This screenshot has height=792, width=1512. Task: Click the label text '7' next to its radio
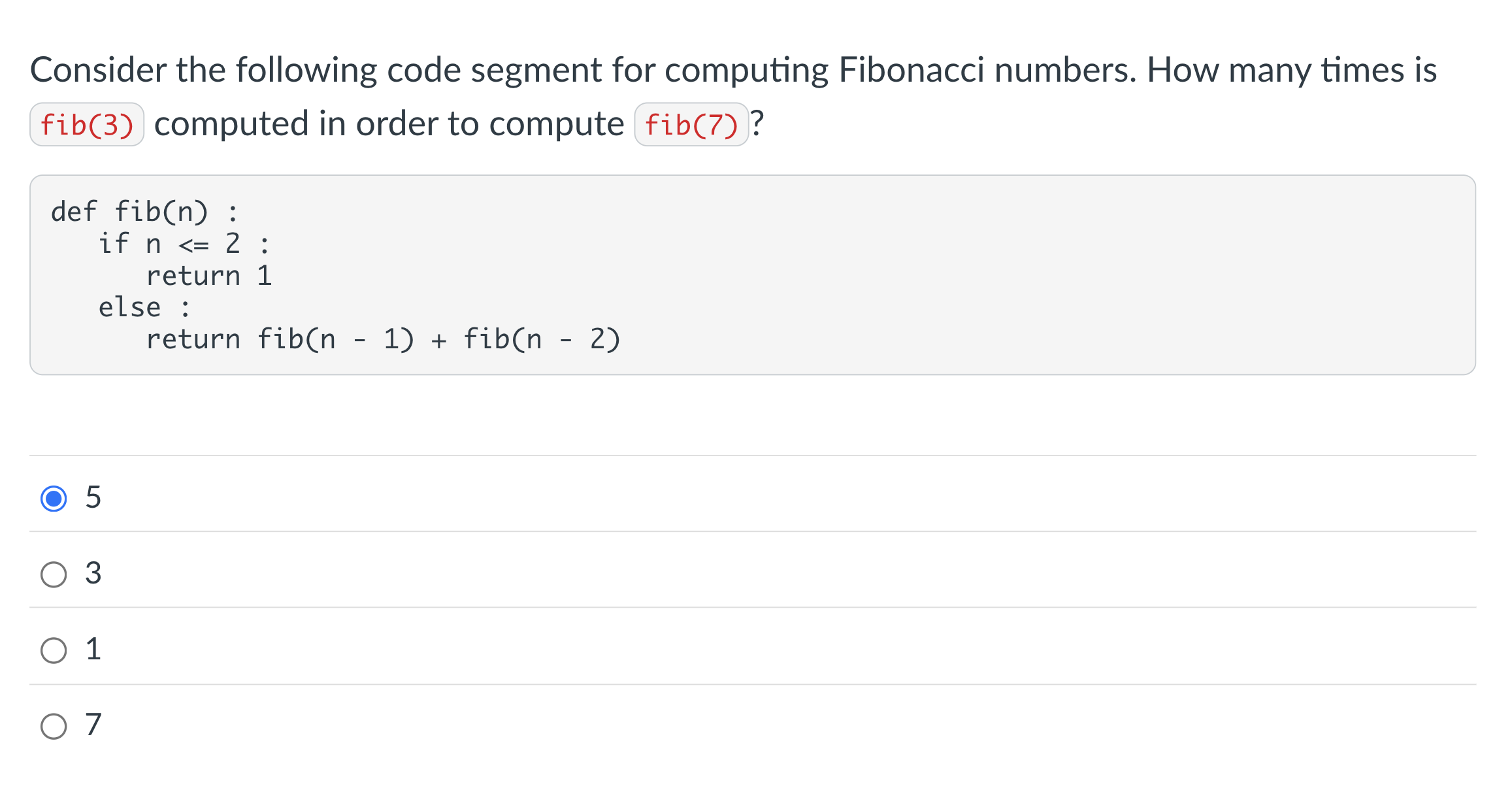coord(93,725)
